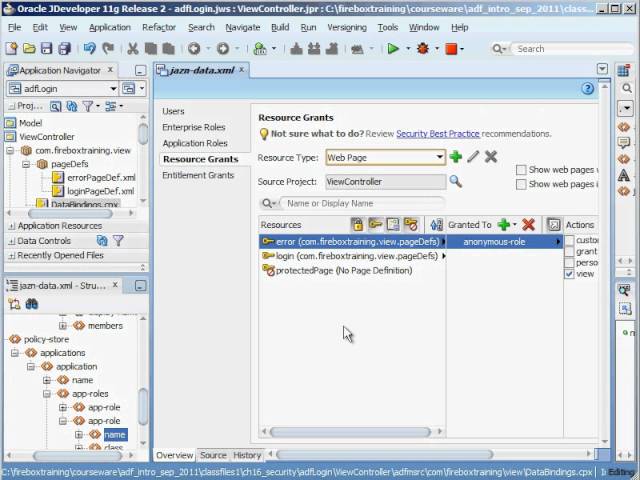This screenshot has height=480, width=640.
Task: Click the Navigate Forward toolbar icon
Action: pyautogui.click(x=223, y=49)
